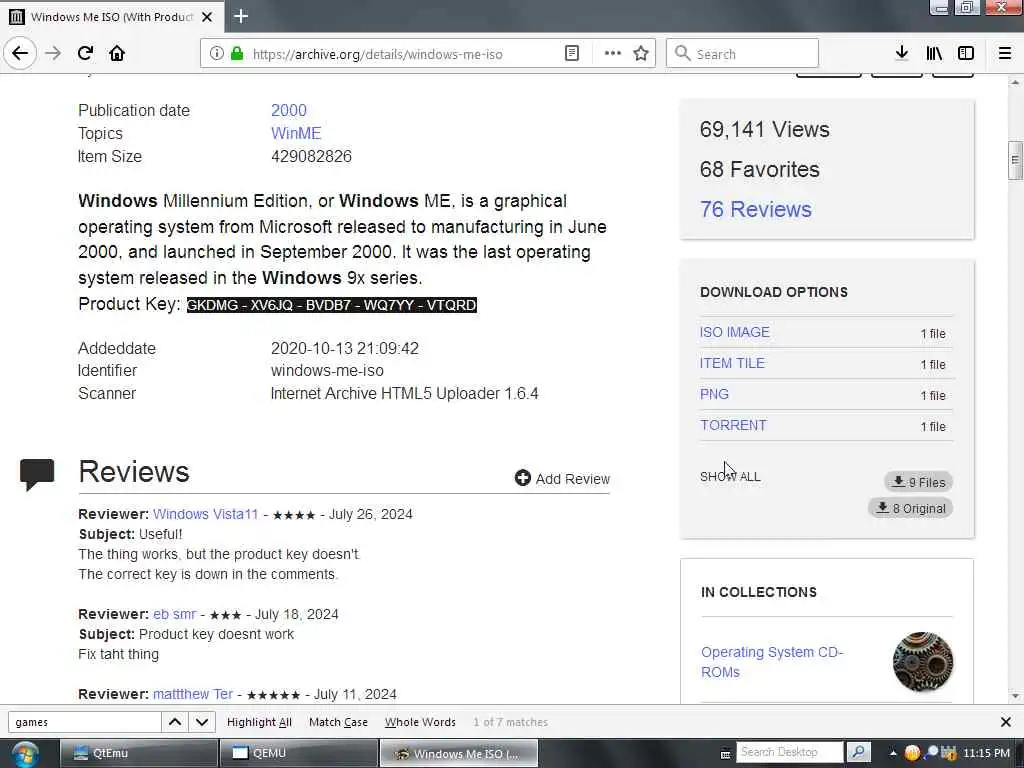1024x768 pixels.
Task: Open the 76 Reviews link
Action: click(756, 210)
